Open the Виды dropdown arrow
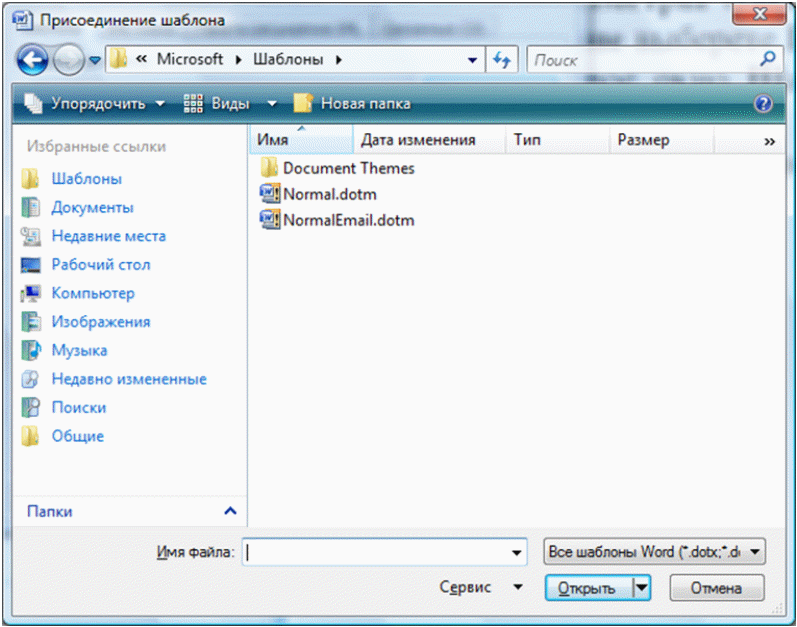 coord(272,104)
